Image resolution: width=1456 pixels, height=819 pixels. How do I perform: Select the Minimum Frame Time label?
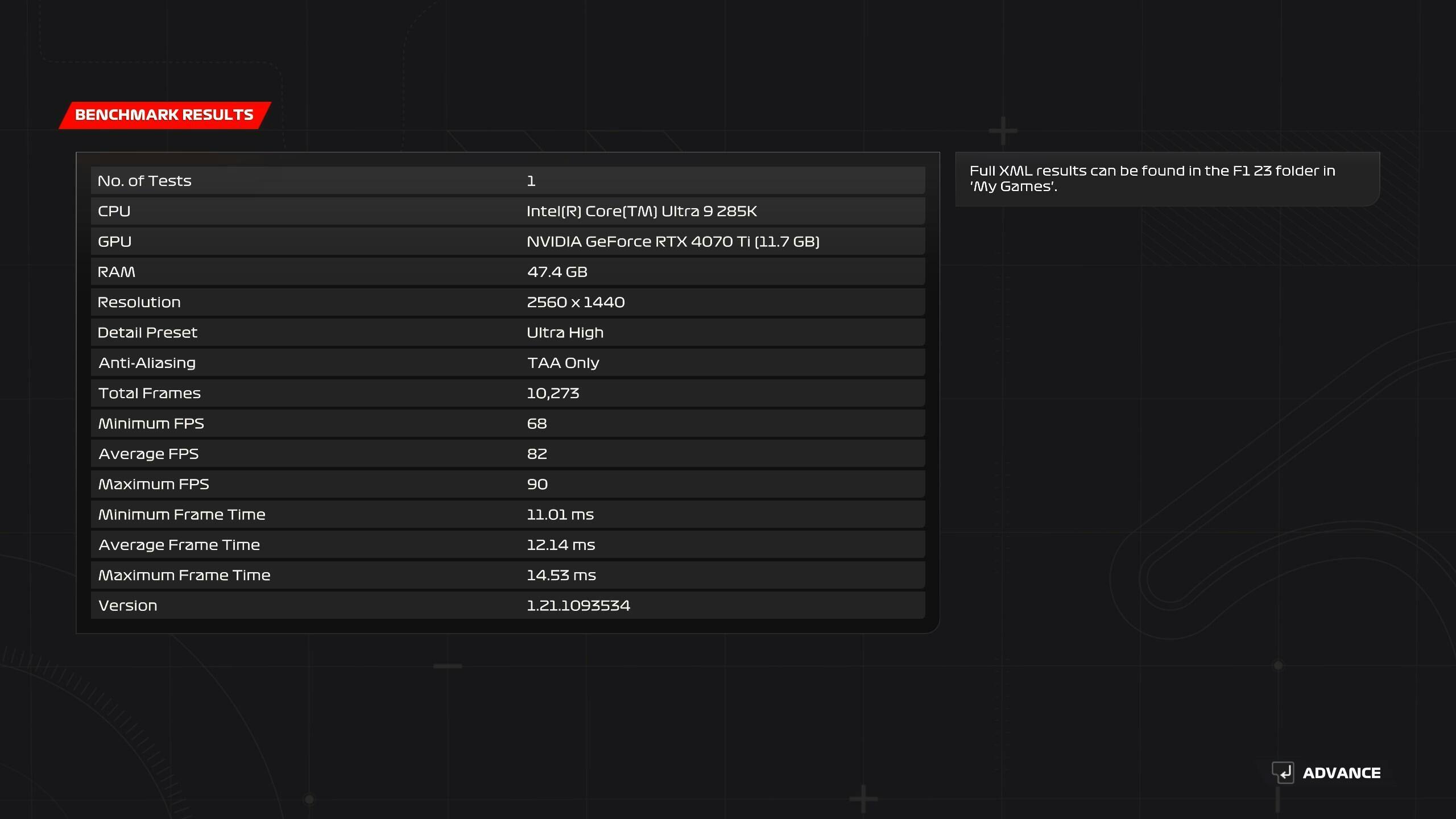pyautogui.click(x=182, y=515)
